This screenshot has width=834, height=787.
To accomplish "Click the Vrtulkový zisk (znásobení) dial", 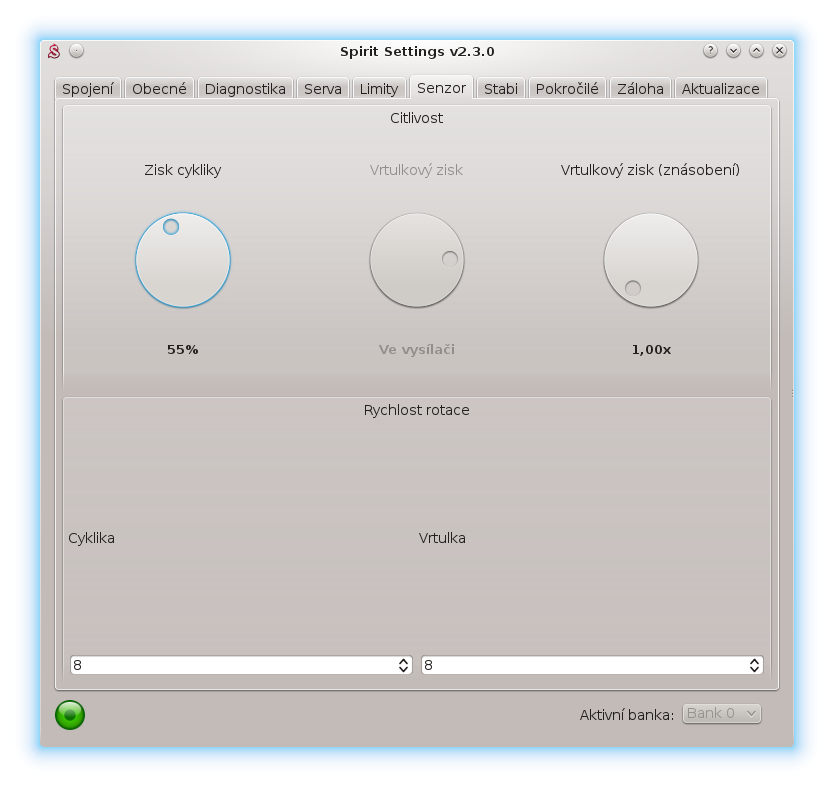I will [650, 260].
